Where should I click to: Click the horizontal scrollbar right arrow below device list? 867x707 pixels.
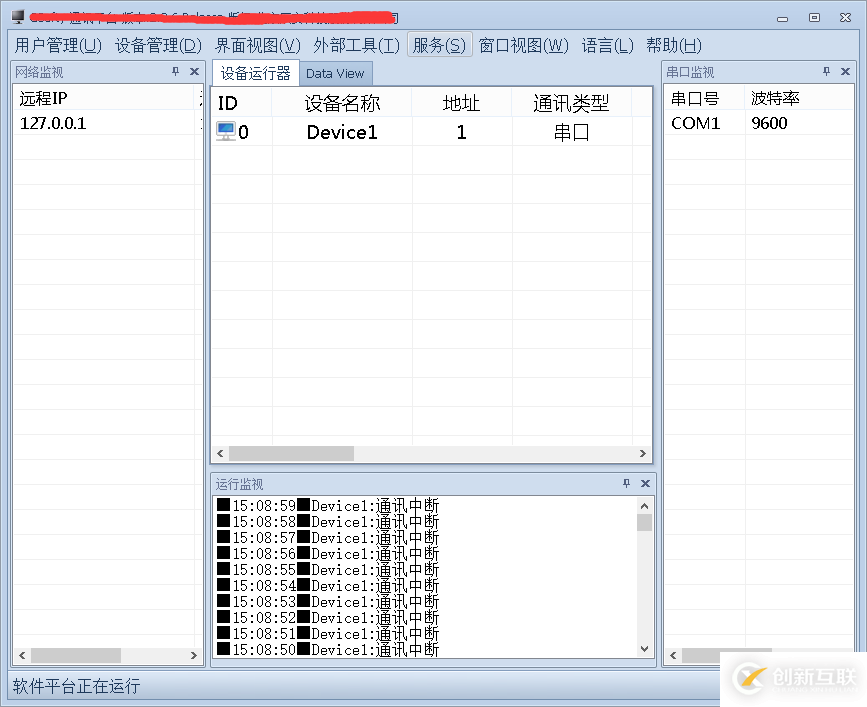643,453
